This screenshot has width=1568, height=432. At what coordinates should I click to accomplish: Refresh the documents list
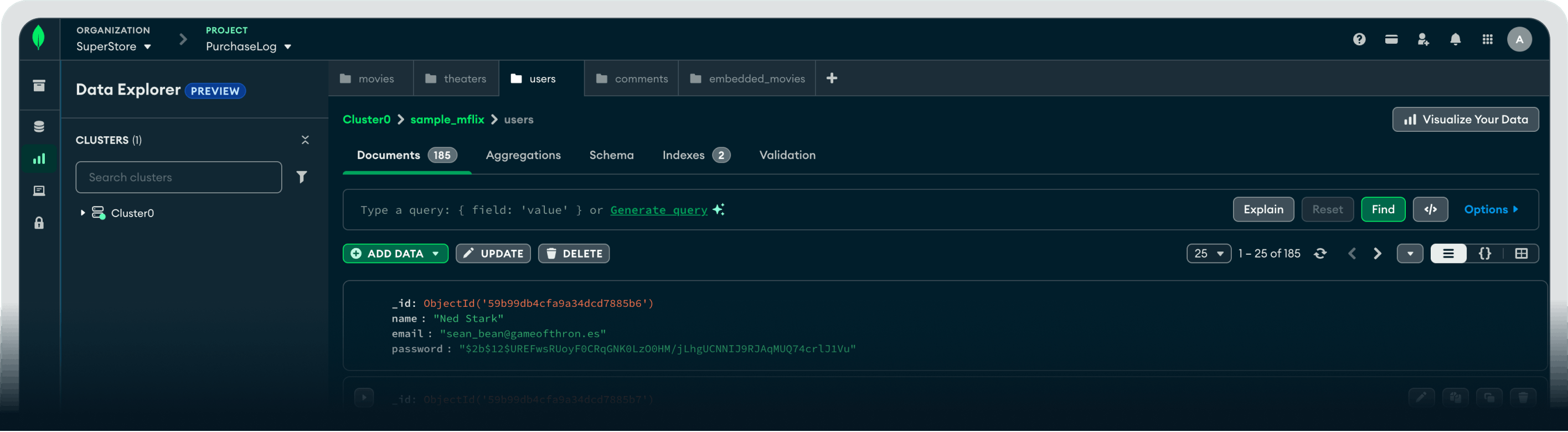coord(1319,254)
